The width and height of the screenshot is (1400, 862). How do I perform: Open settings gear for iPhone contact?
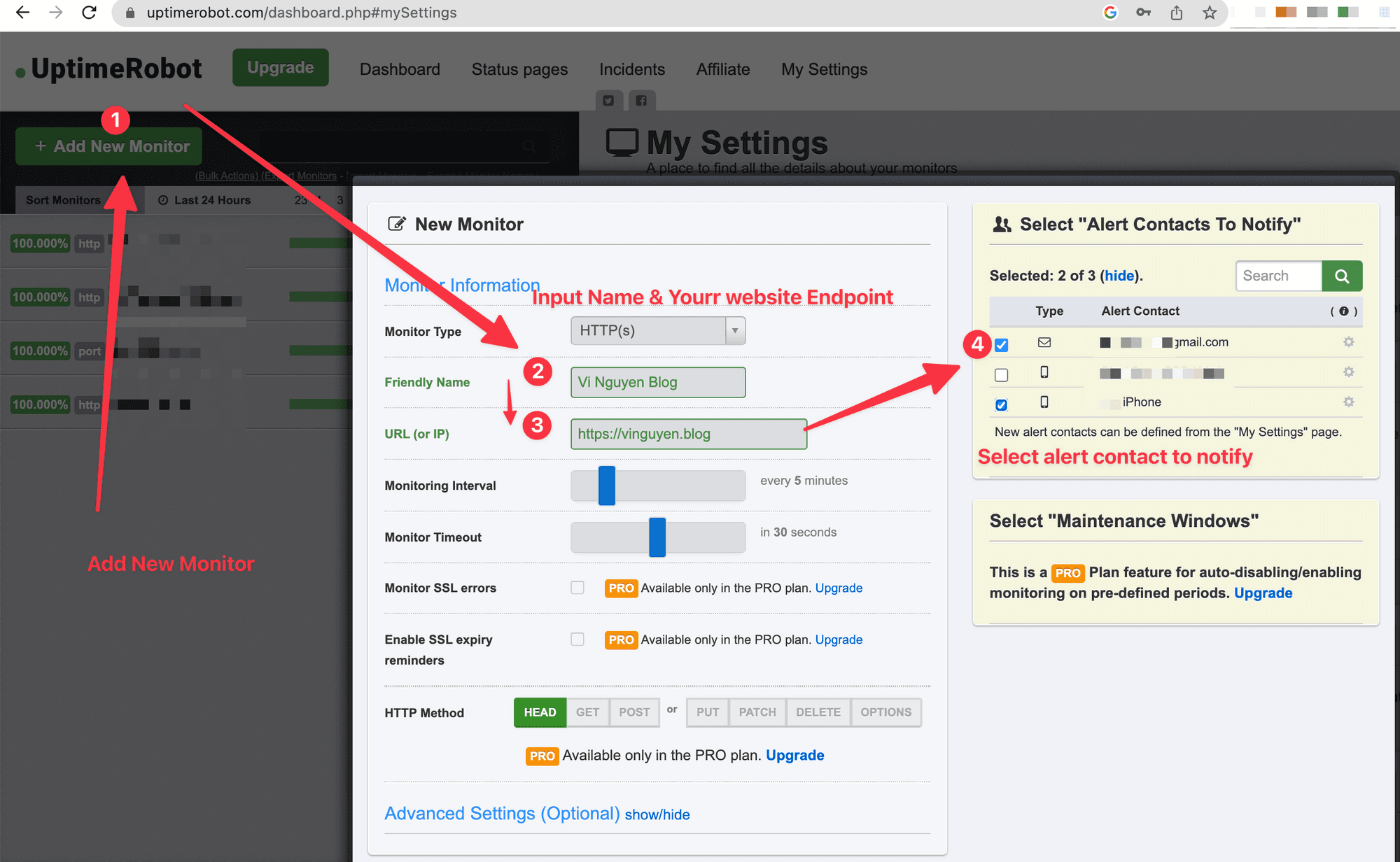pos(1348,402)
